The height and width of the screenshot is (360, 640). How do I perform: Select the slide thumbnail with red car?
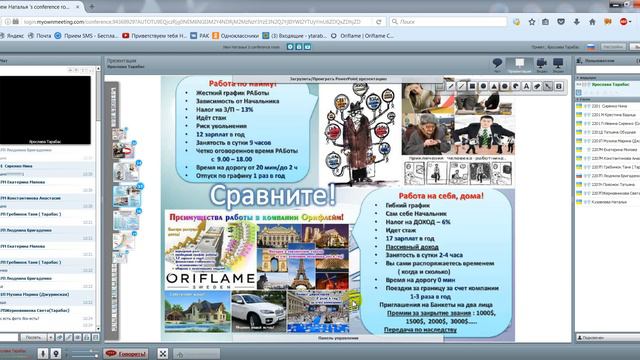tap(123, 151)
